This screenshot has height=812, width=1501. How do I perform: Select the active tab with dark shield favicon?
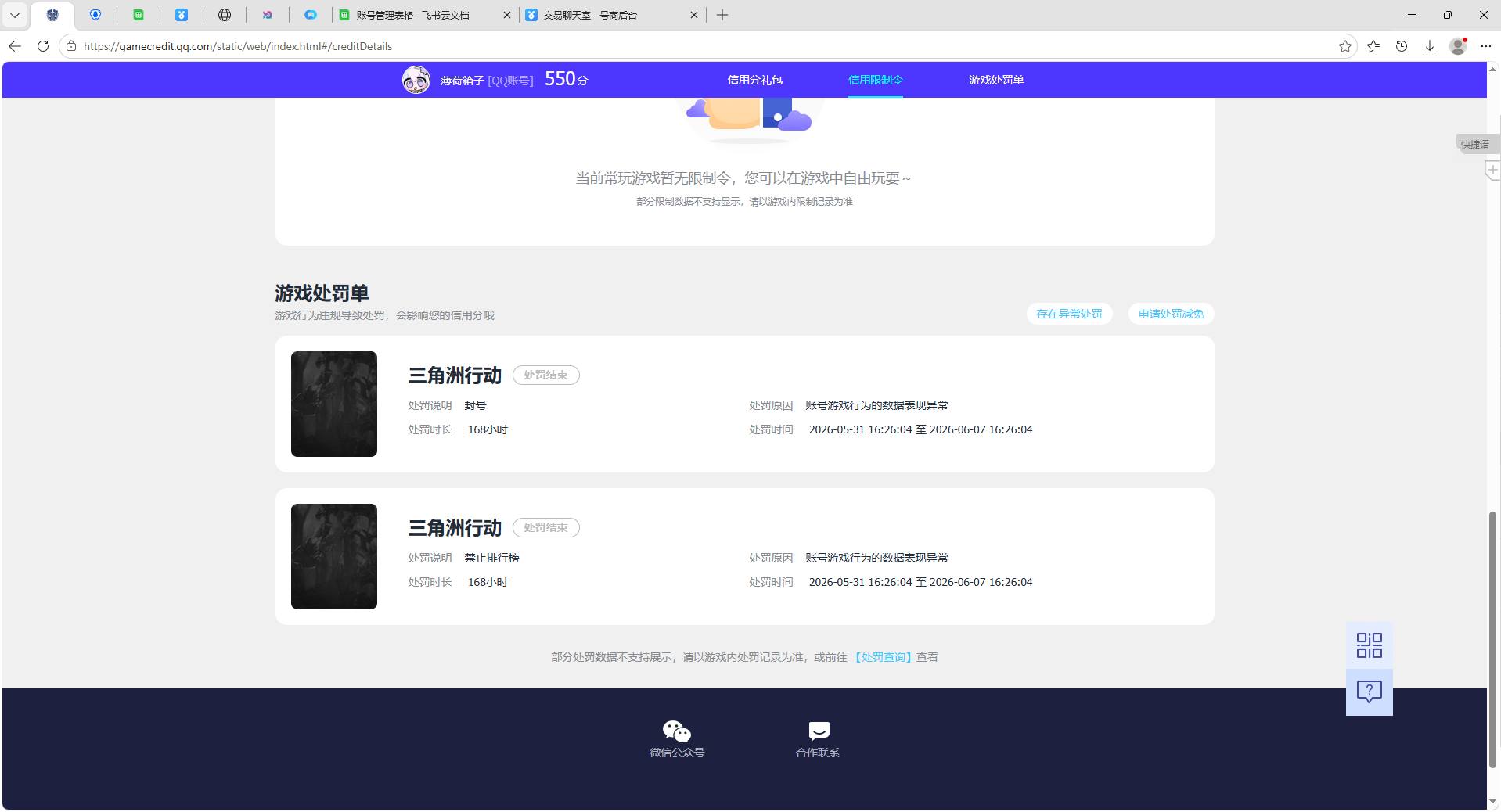point(52,15)
